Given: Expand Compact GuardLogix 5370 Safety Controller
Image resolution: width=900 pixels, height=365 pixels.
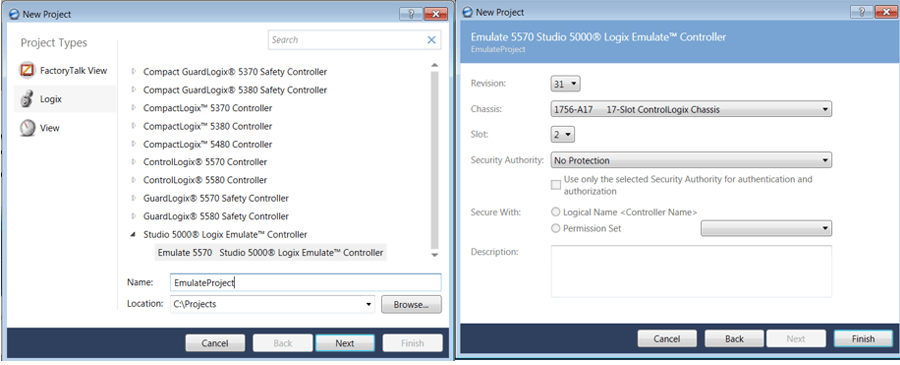Looking at the screenshot, I should pos(134,72).
